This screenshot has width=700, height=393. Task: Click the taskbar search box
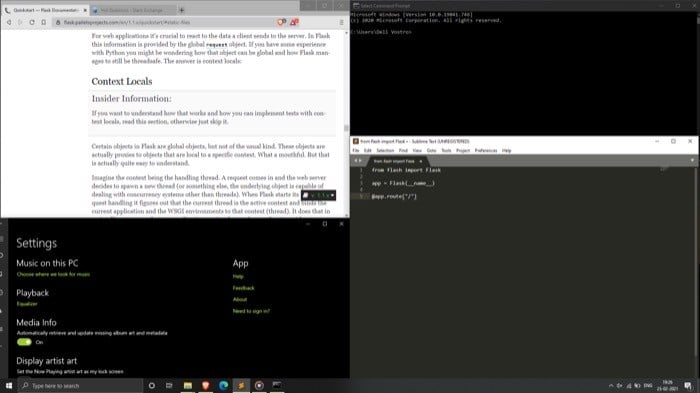coord(80,385)
